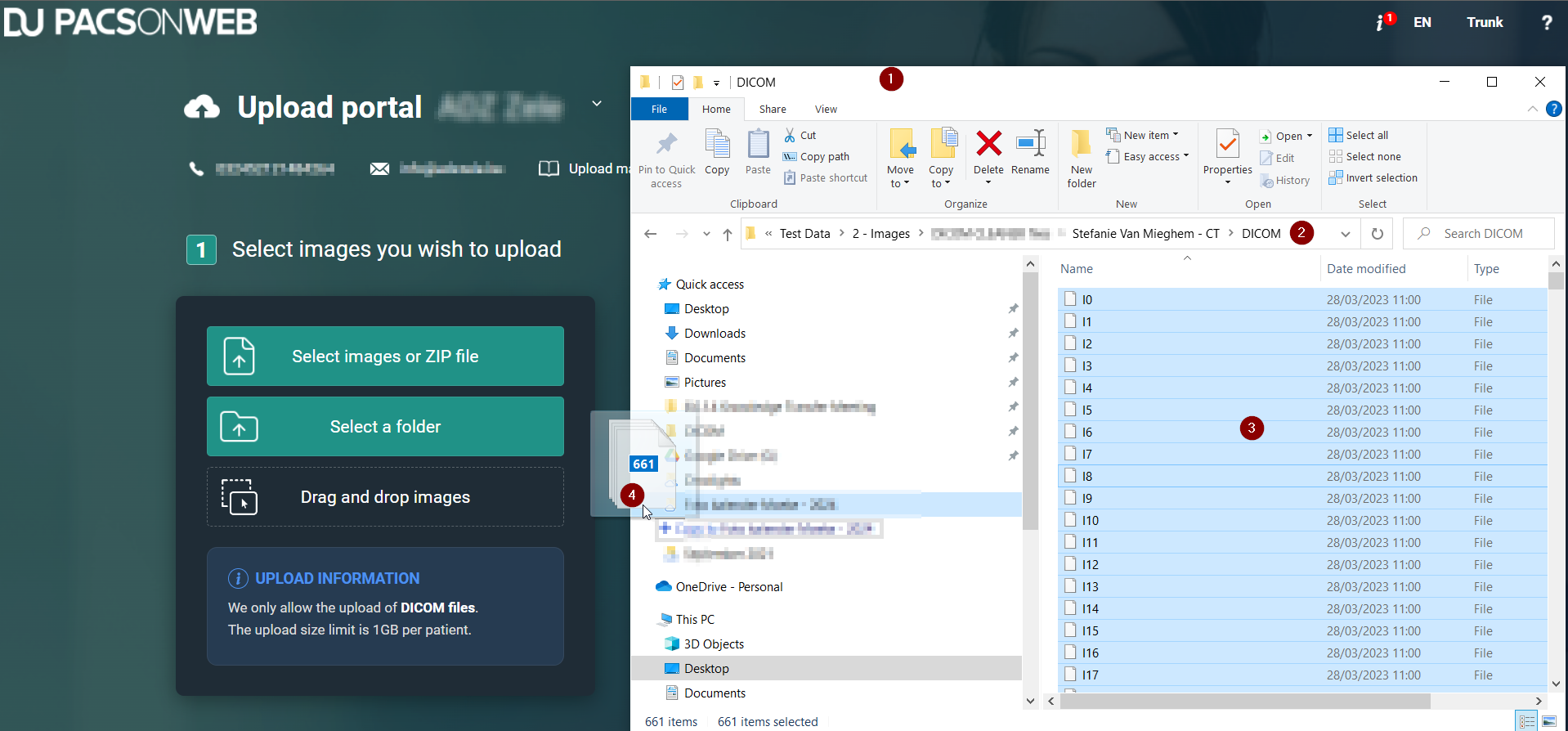Sort files by Date modified column
The image size is (1568, 731).
[1365, 269]
